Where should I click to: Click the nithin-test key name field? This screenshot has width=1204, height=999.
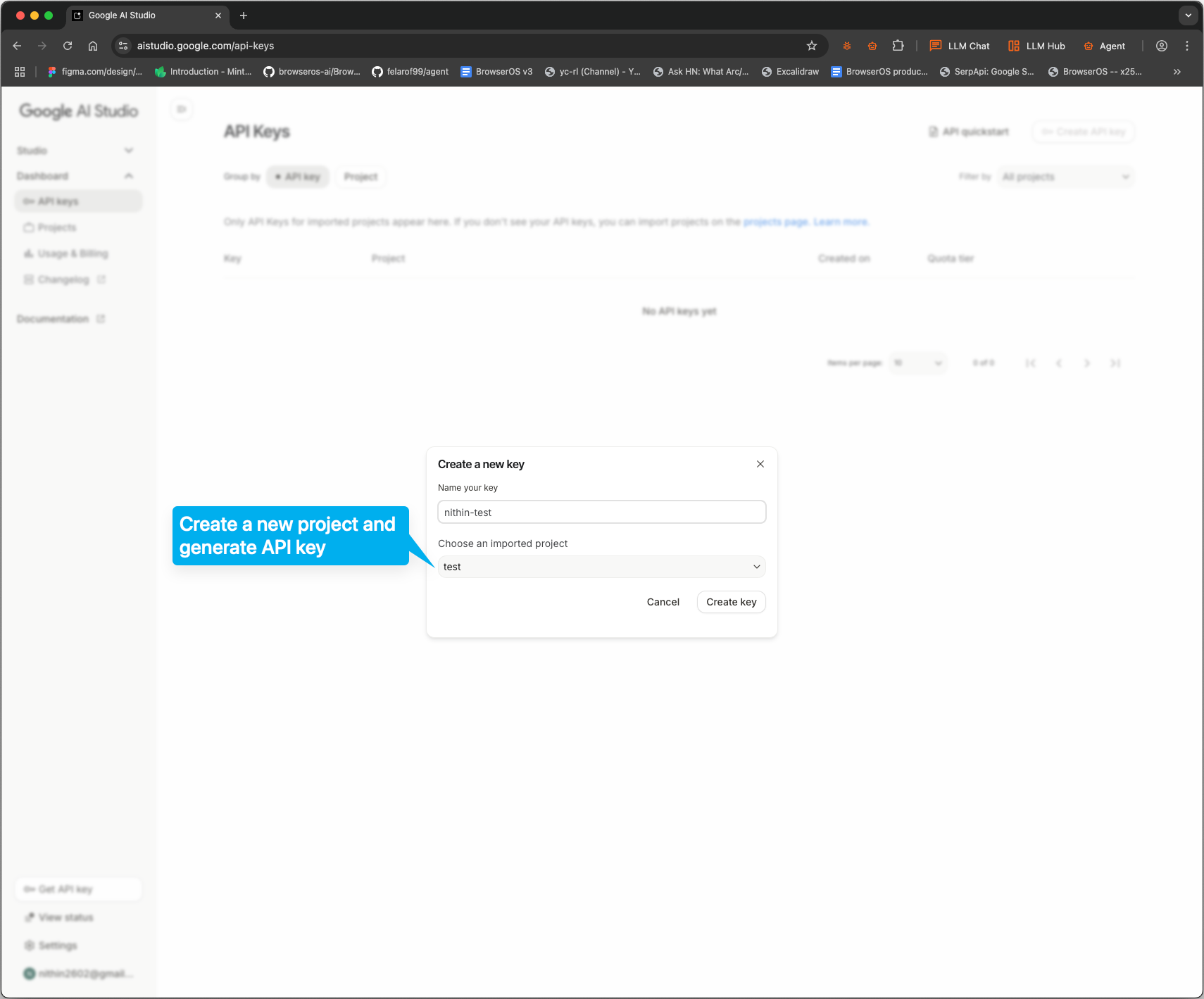(601, 512)
